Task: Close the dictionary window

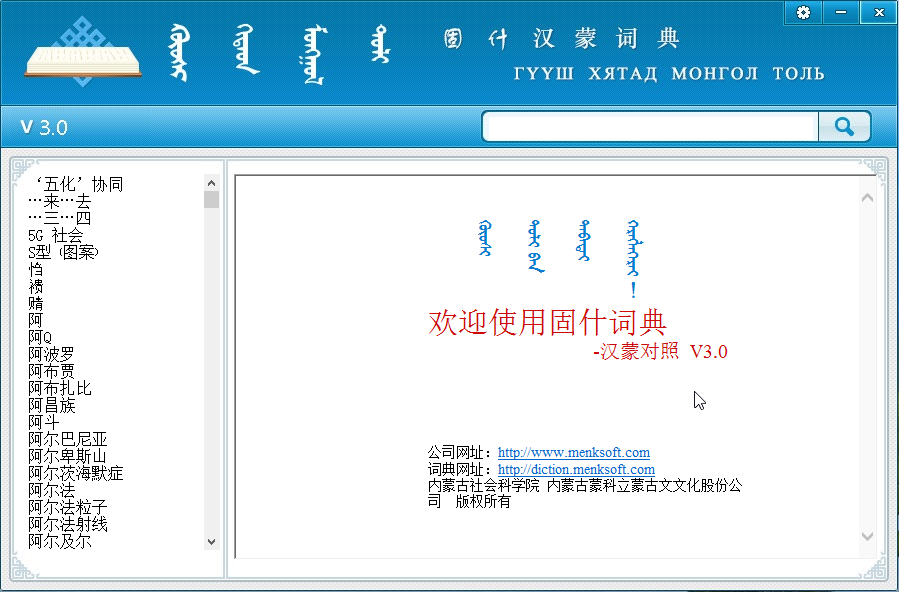Action: coord(878,12)
